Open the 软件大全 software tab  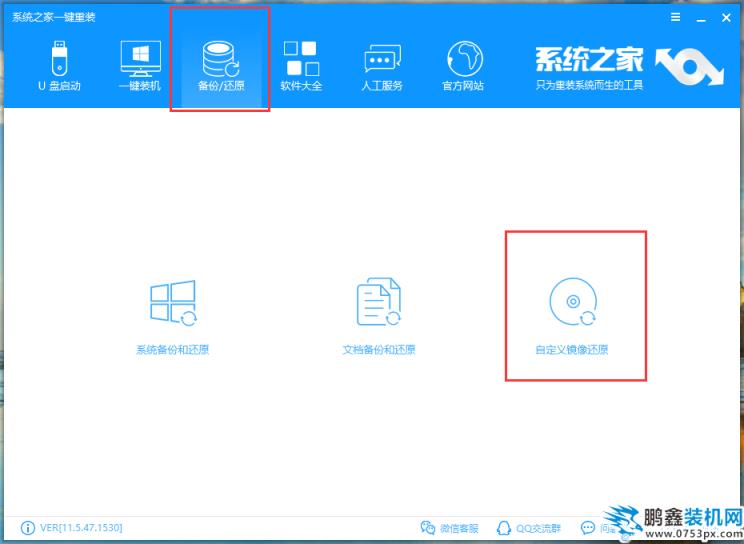(x=301, y=66)
